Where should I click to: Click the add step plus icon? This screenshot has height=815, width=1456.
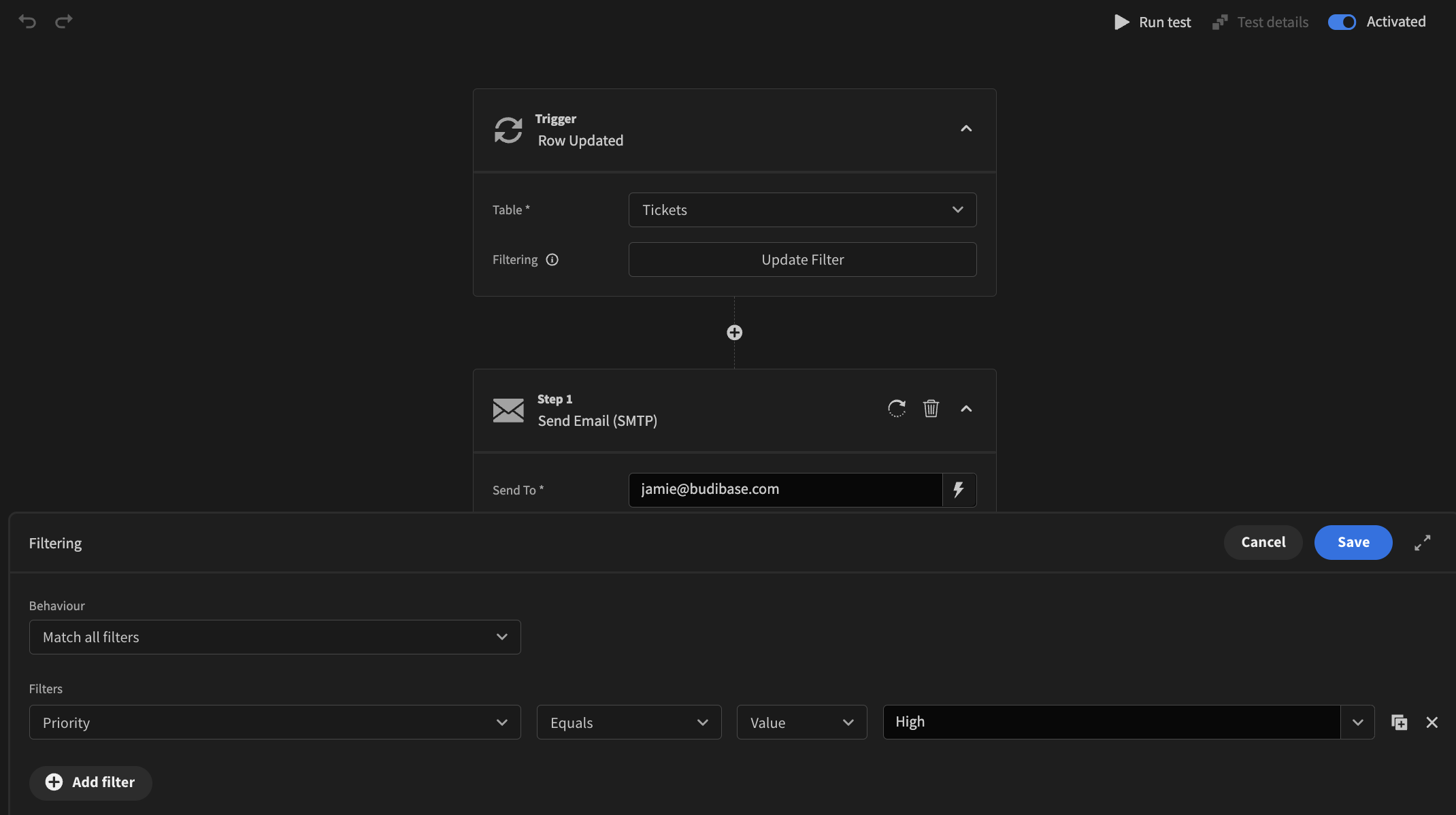[x=734, y=333]
